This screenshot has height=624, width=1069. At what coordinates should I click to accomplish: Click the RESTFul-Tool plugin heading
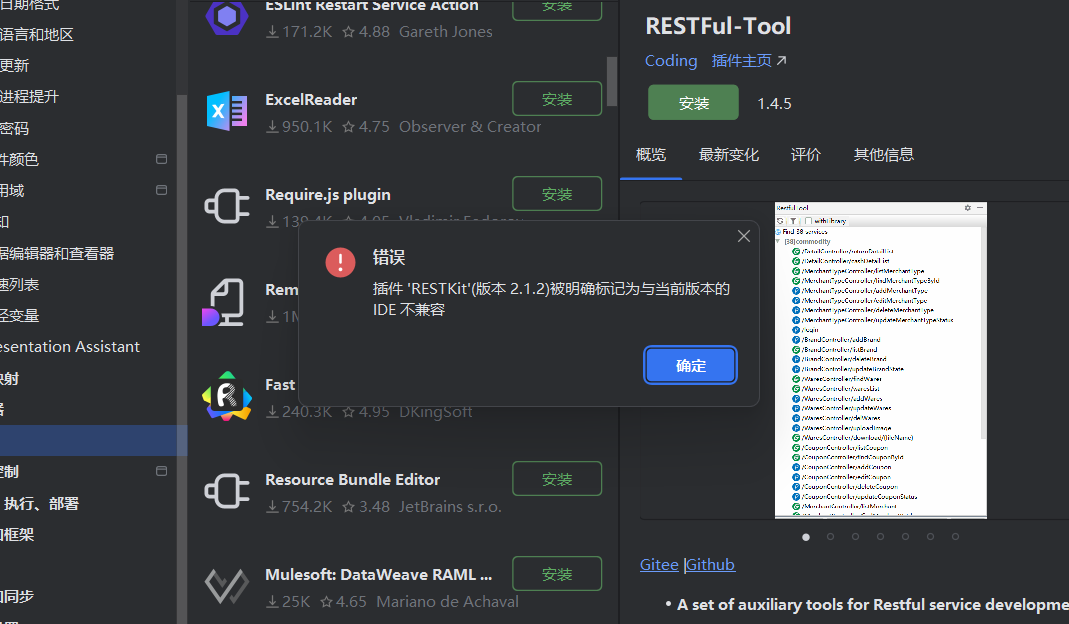718,26
